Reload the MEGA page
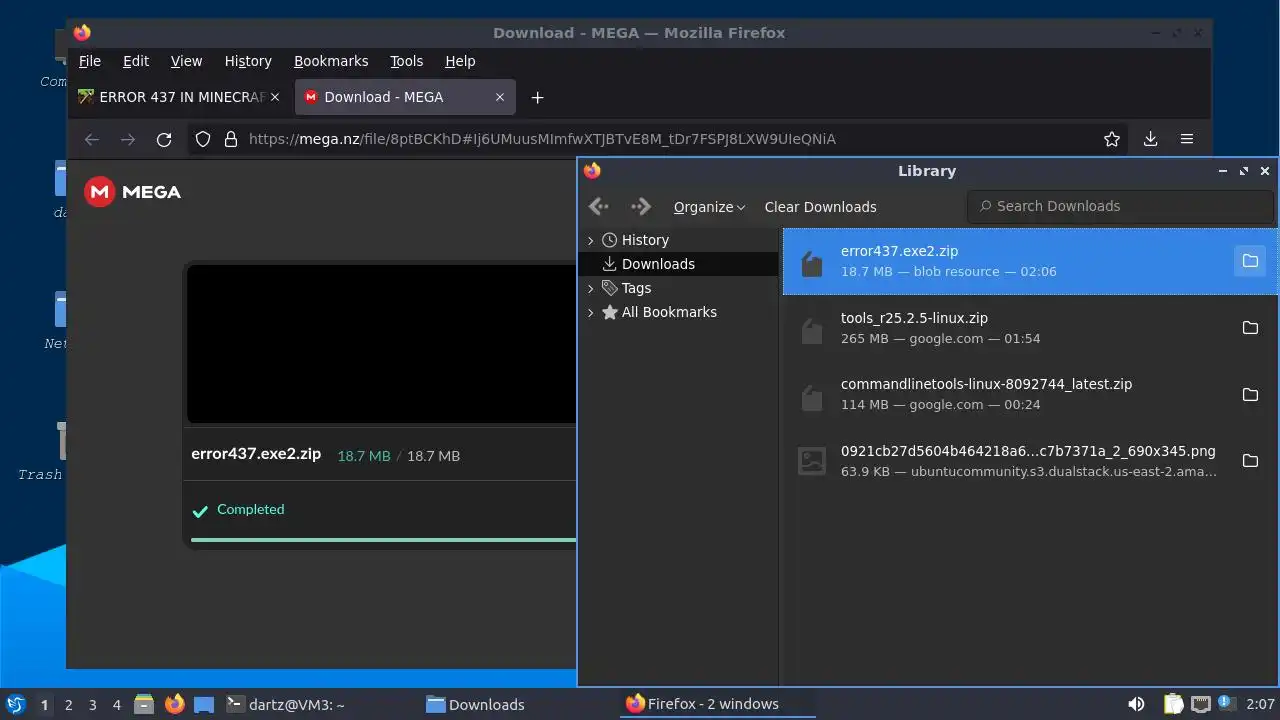 164,139
